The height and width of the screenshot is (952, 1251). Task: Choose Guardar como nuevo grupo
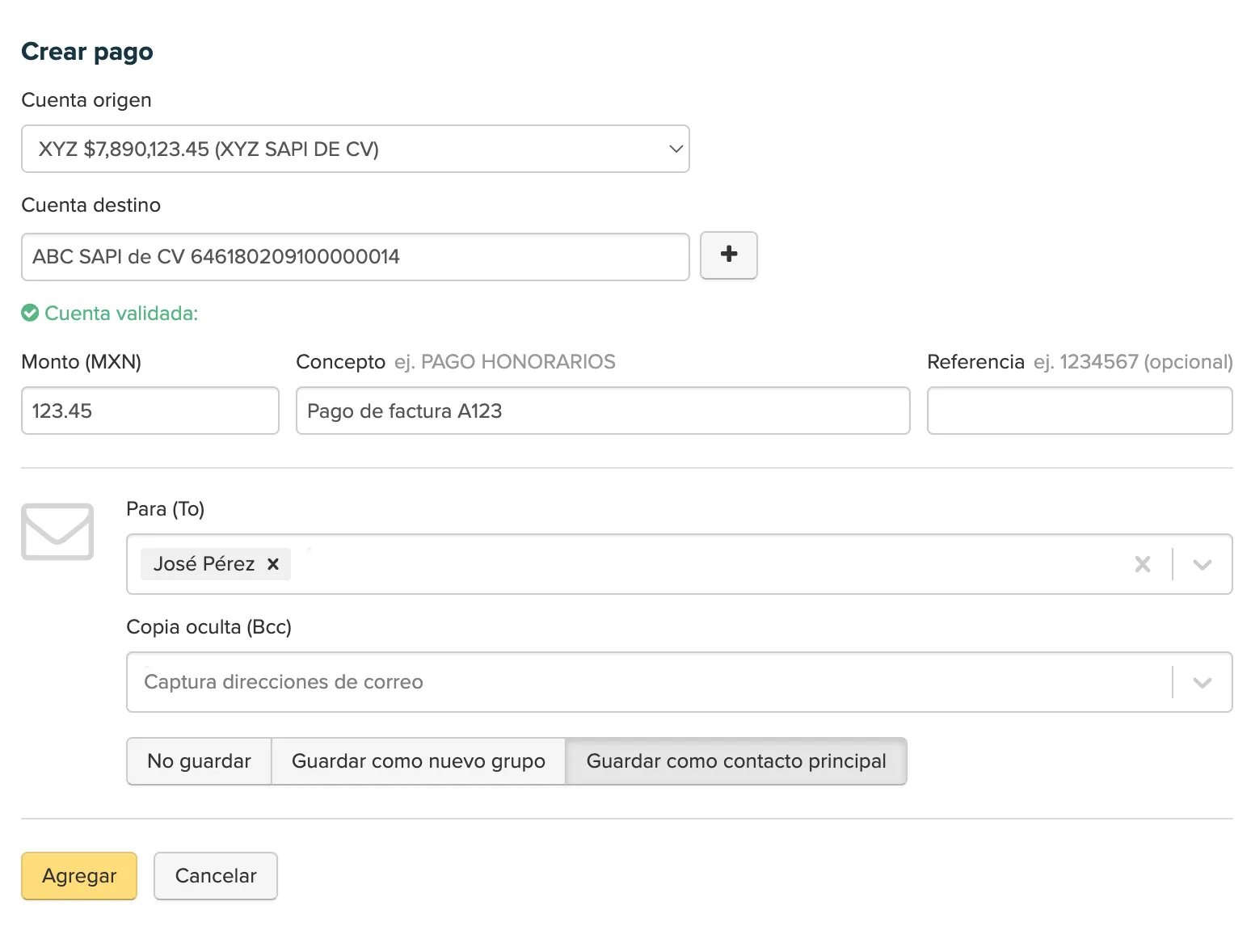pyautogui.click(x=418, y=761)
